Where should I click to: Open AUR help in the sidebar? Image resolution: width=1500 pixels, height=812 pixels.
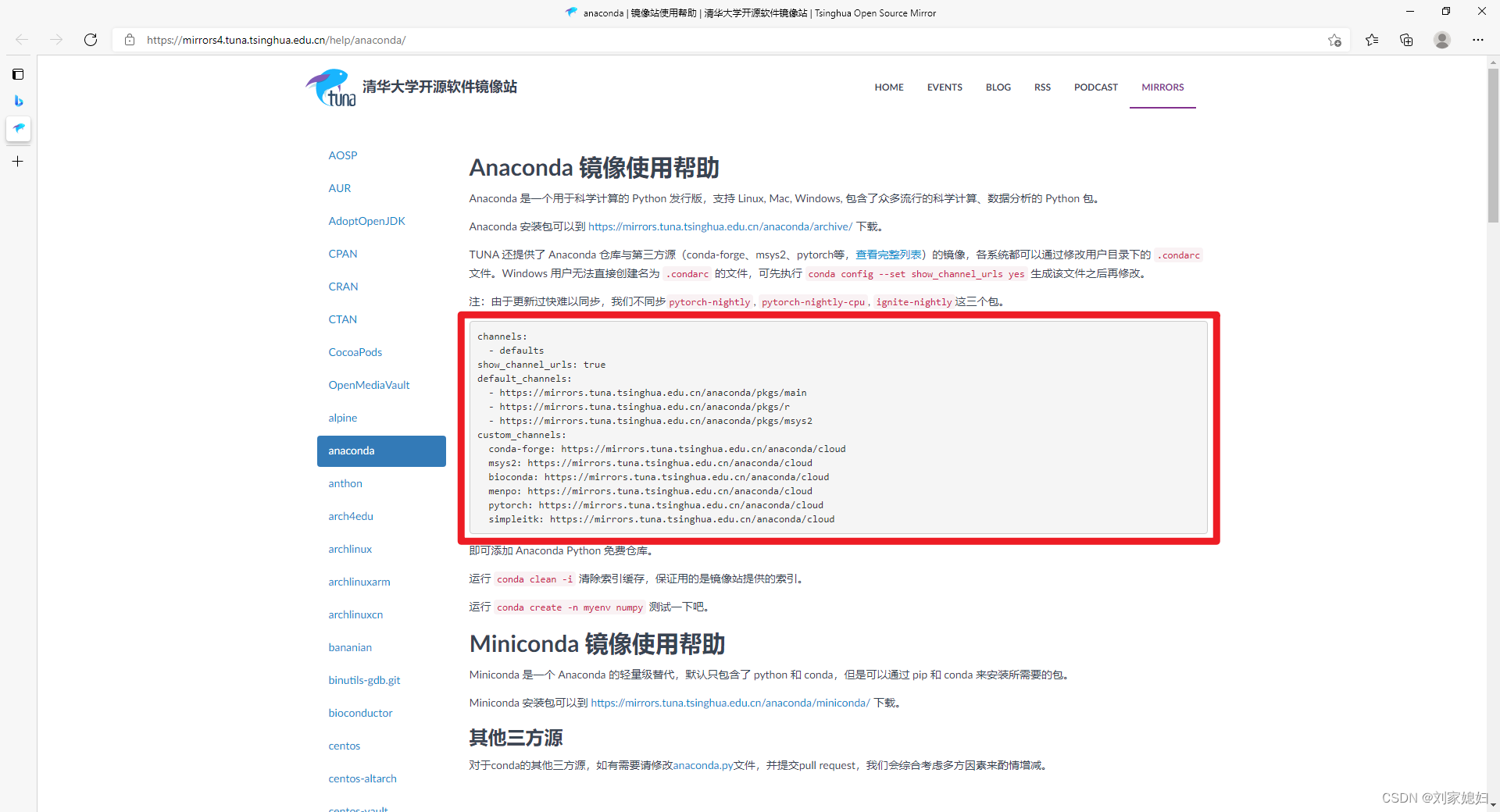coord(340,188)
